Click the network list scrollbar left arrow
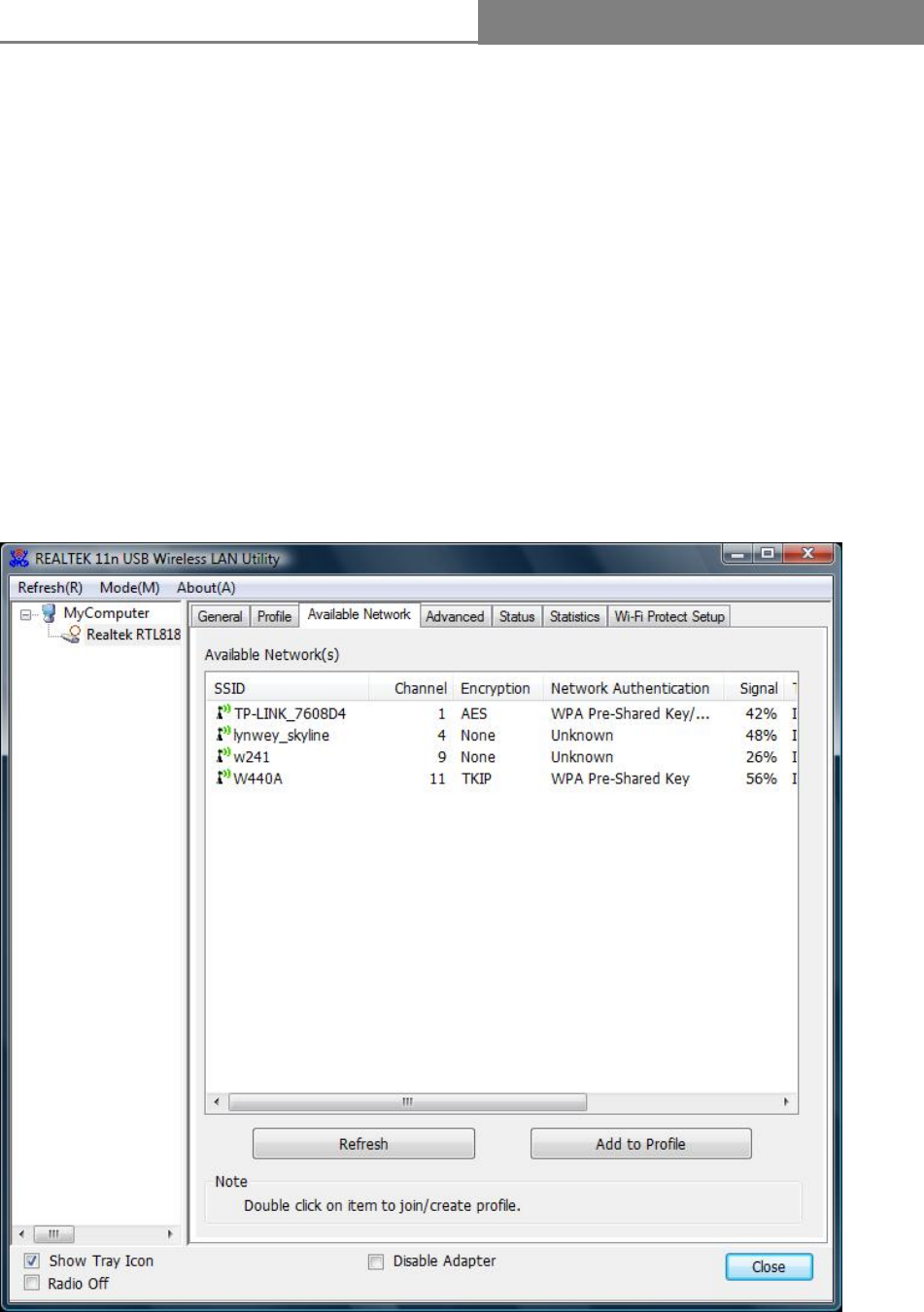This screenshot has width=924, height=1312. 216,1102
